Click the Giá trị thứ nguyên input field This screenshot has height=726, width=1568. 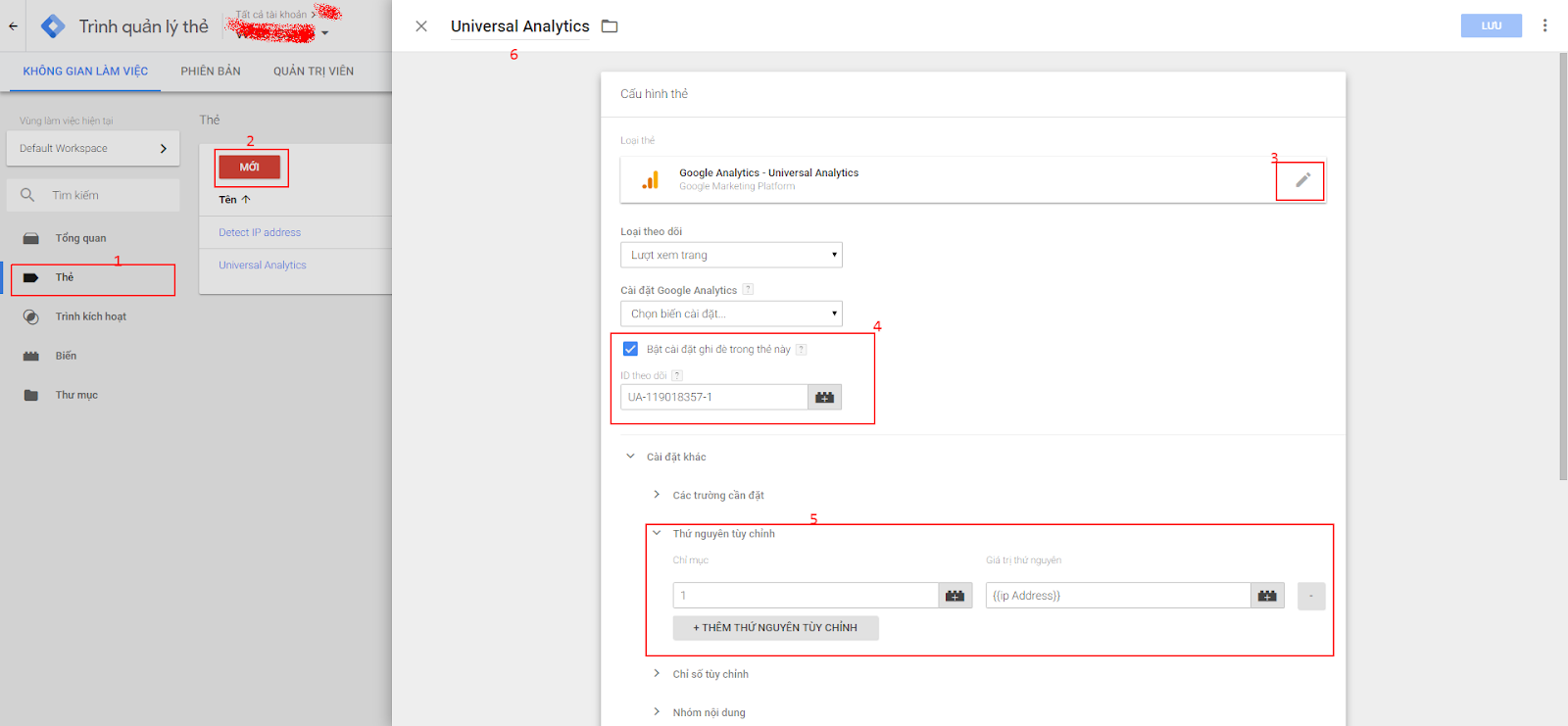(x=1118, y=596)
